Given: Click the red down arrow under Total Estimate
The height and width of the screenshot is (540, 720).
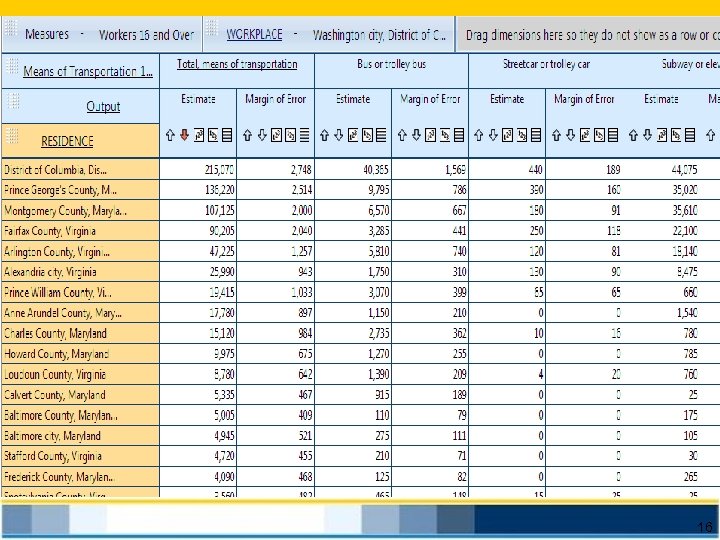Looking at the screenshot, I should 185,135.
